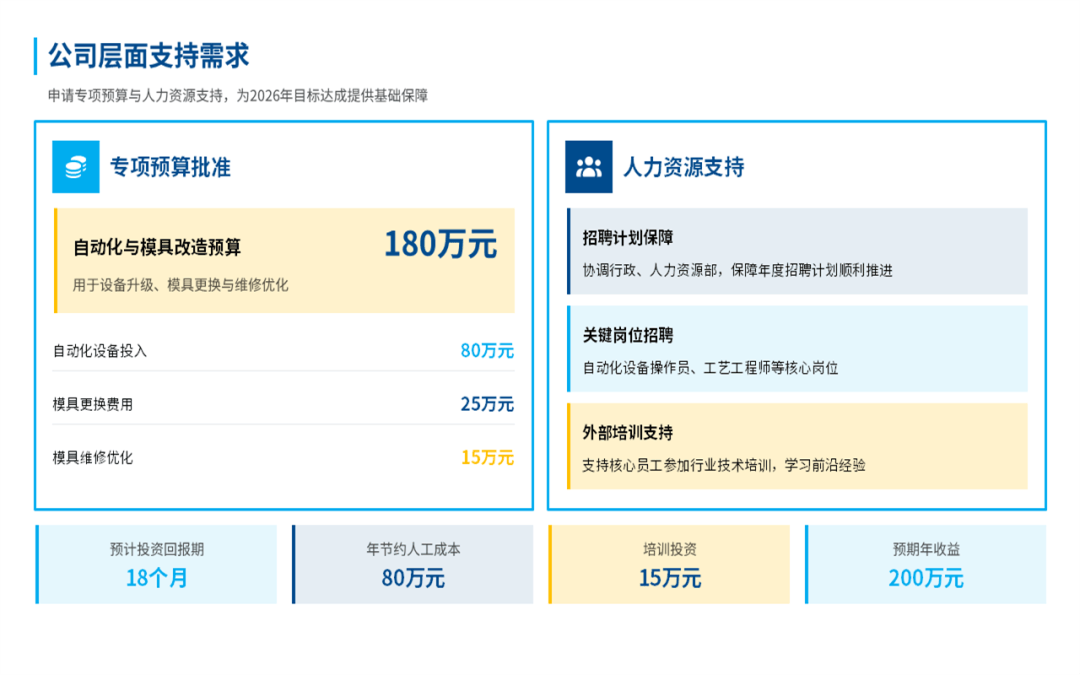1080x675 pixels.
Task: Click the 25万元 mold replacement amount
Action: point(486,405)
